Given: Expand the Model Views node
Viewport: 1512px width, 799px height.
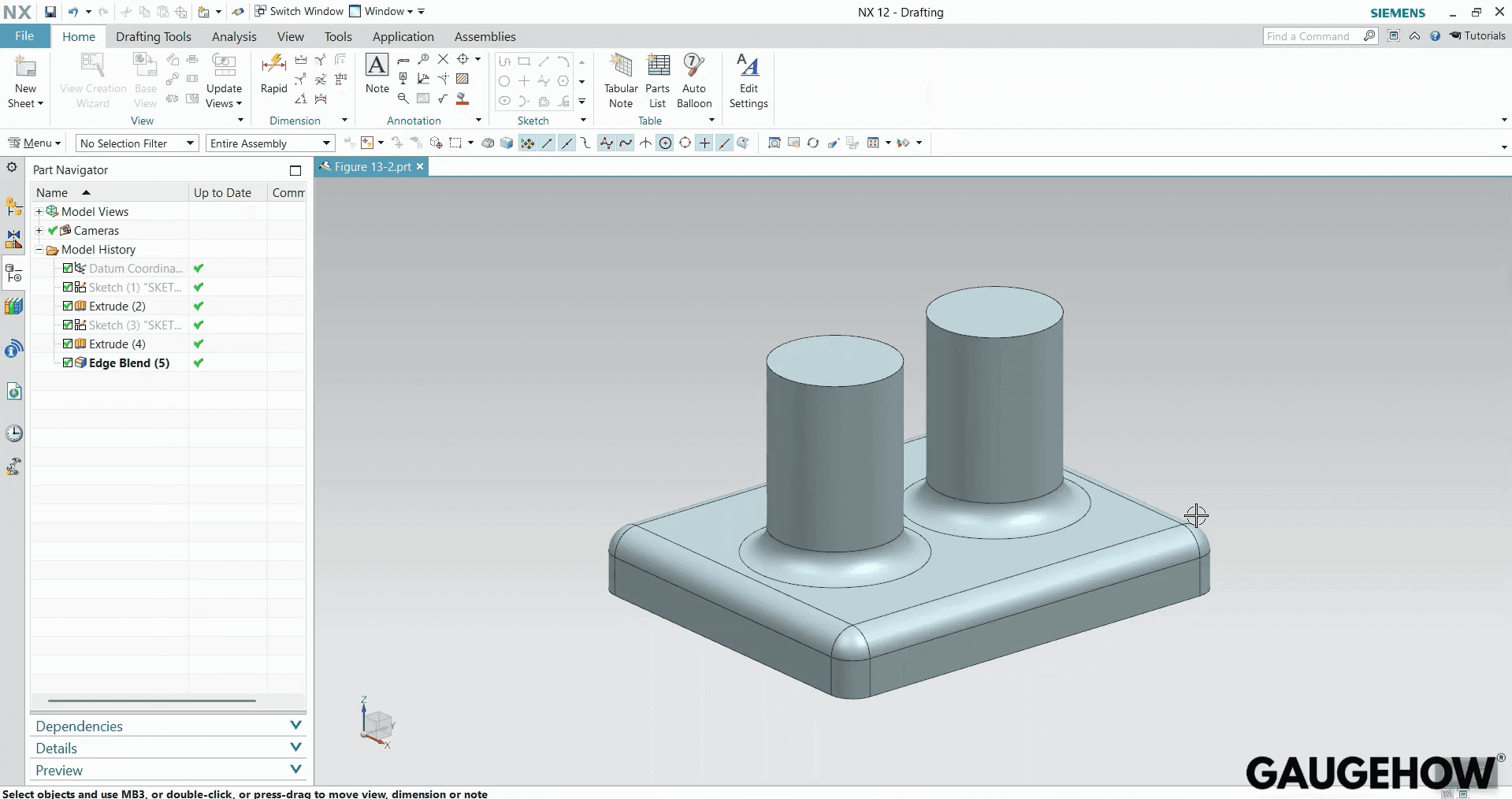Looking at the screenshot, I should pyautogui.click(x=39, y=211).
